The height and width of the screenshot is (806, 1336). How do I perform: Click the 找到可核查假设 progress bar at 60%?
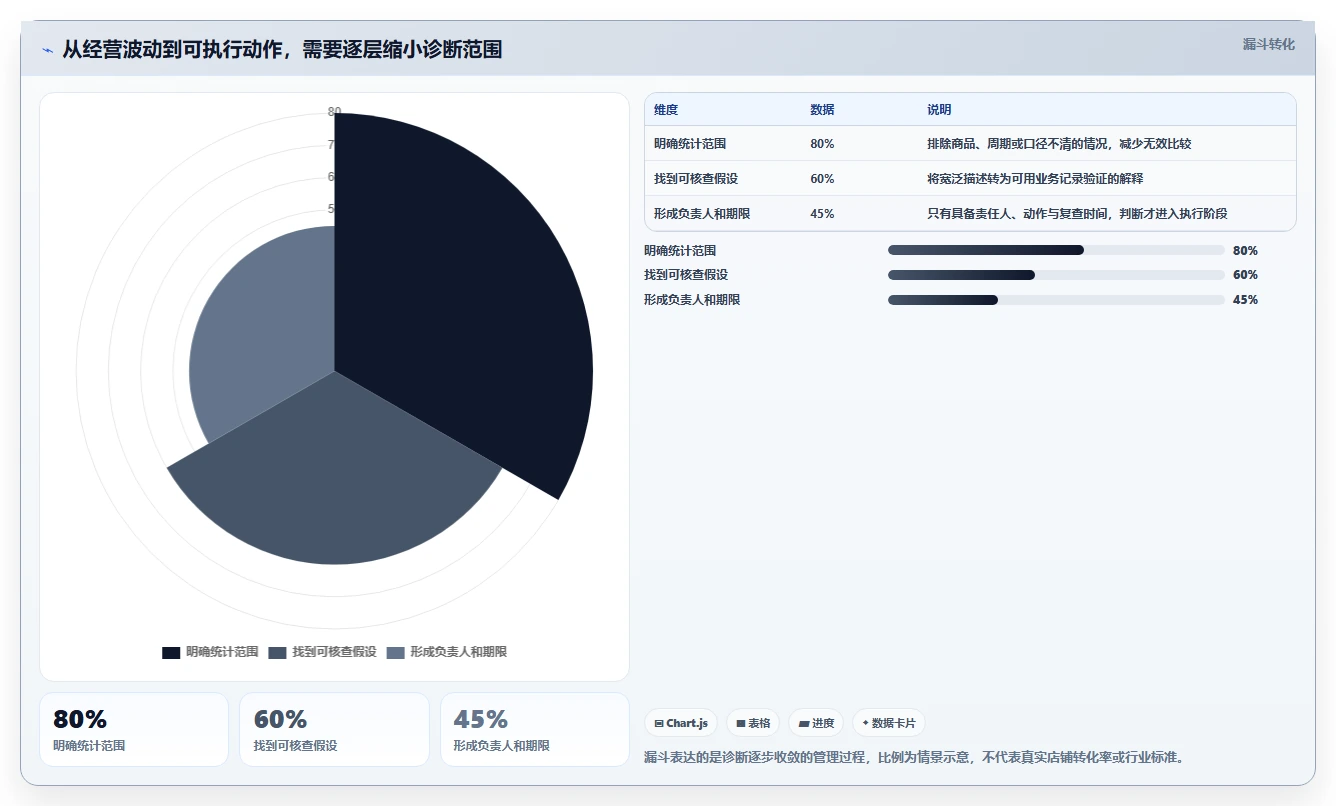(1056, 275)
